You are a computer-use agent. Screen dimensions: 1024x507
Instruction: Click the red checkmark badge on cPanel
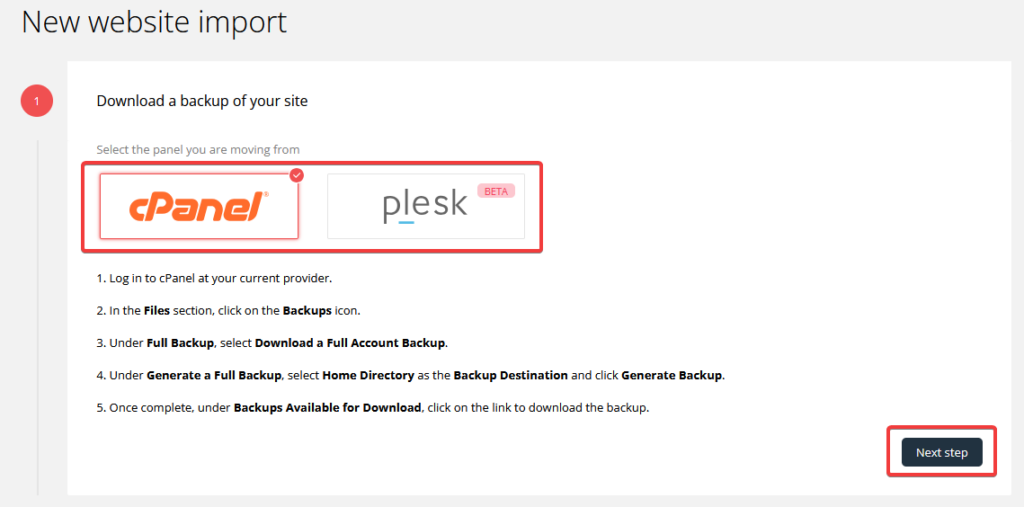click(297, 175)
